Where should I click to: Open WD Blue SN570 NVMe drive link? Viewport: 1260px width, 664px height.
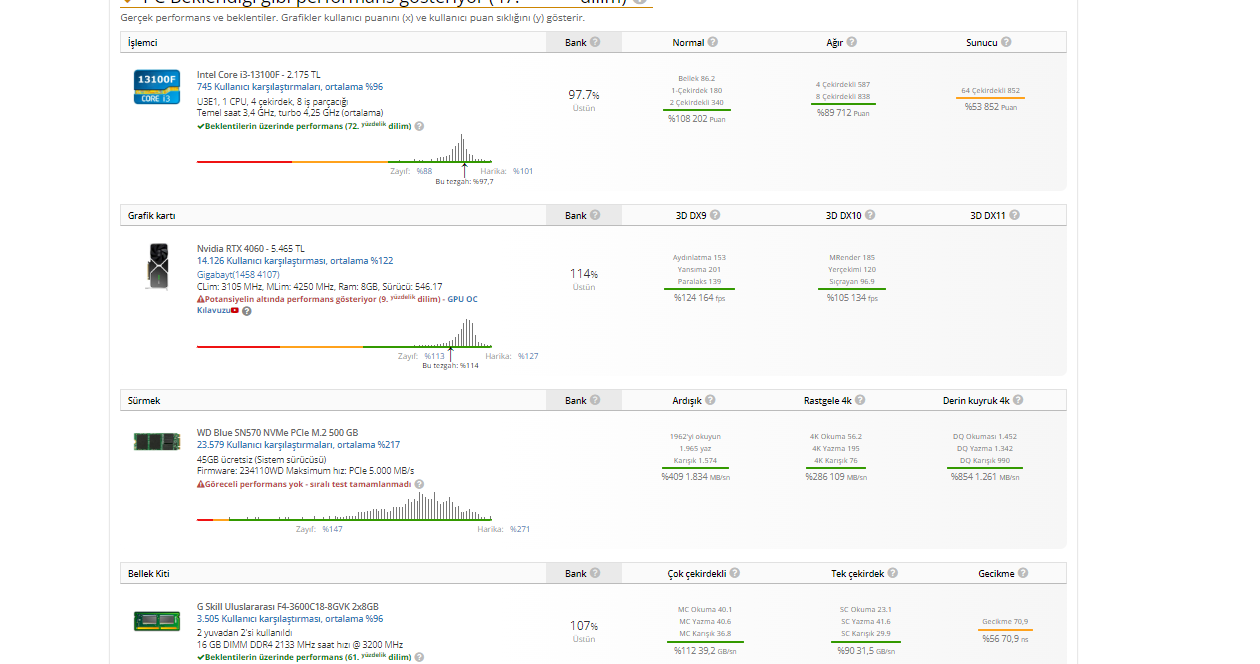click(277, 433)
